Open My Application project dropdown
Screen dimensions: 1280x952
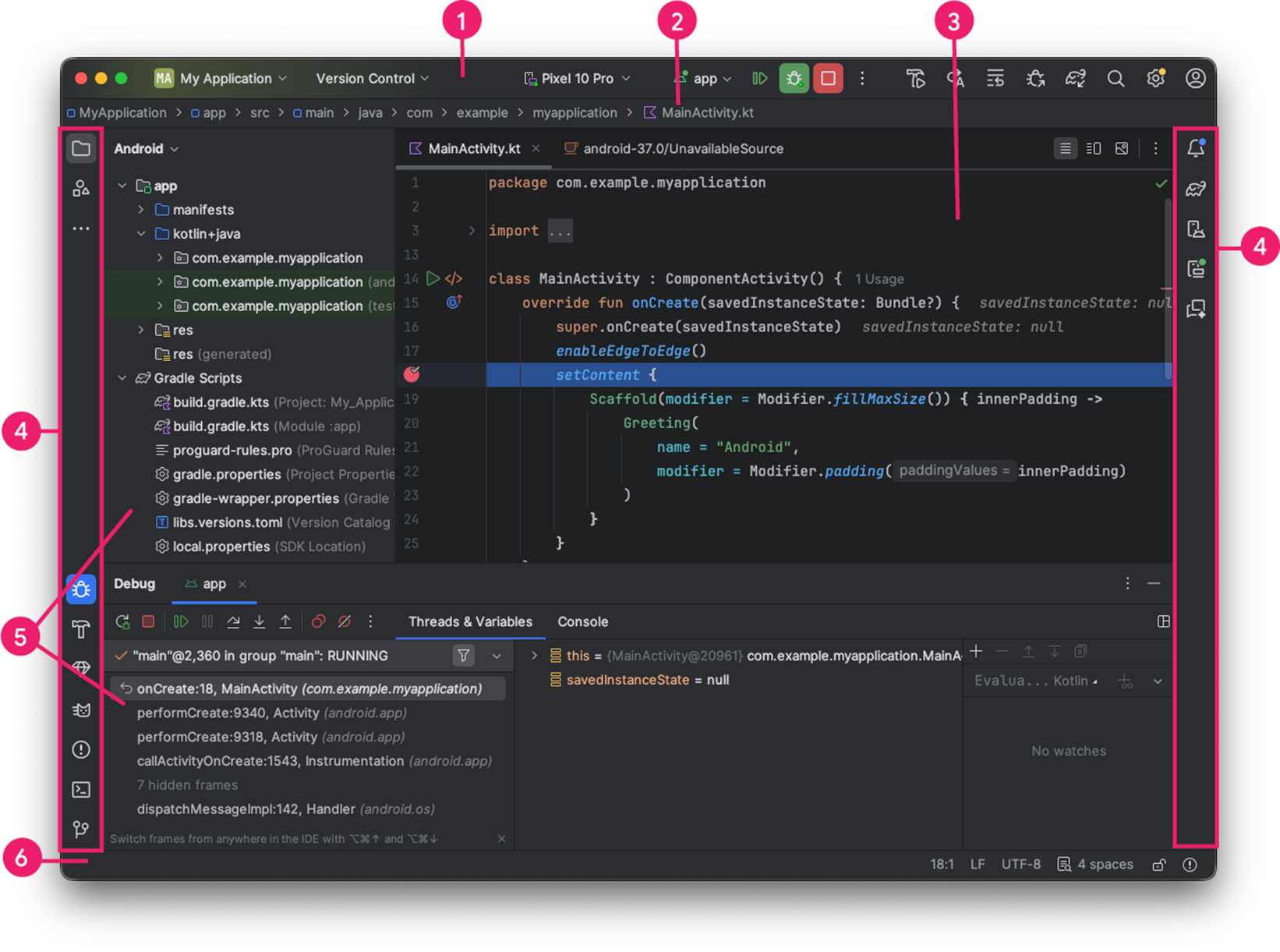221,78
